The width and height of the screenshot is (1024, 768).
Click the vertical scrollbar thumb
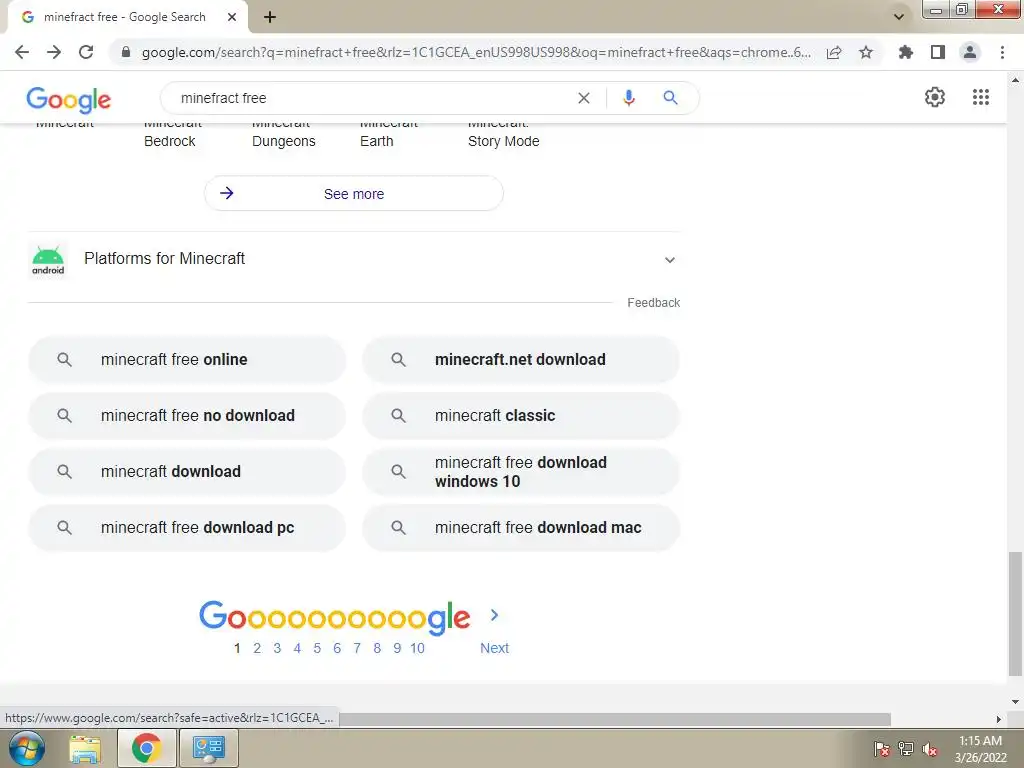tap(1014, 614)
